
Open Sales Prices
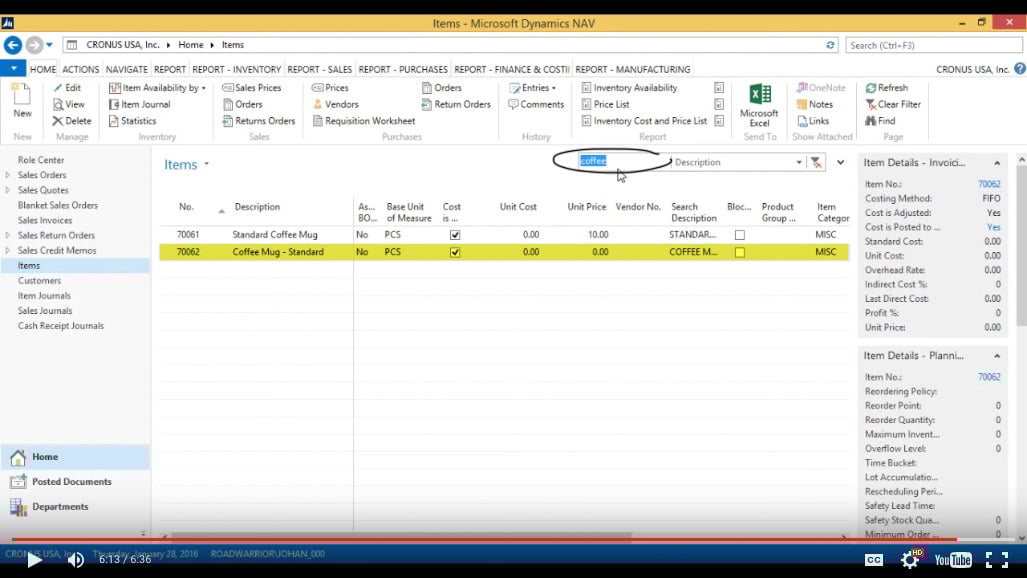252,88
